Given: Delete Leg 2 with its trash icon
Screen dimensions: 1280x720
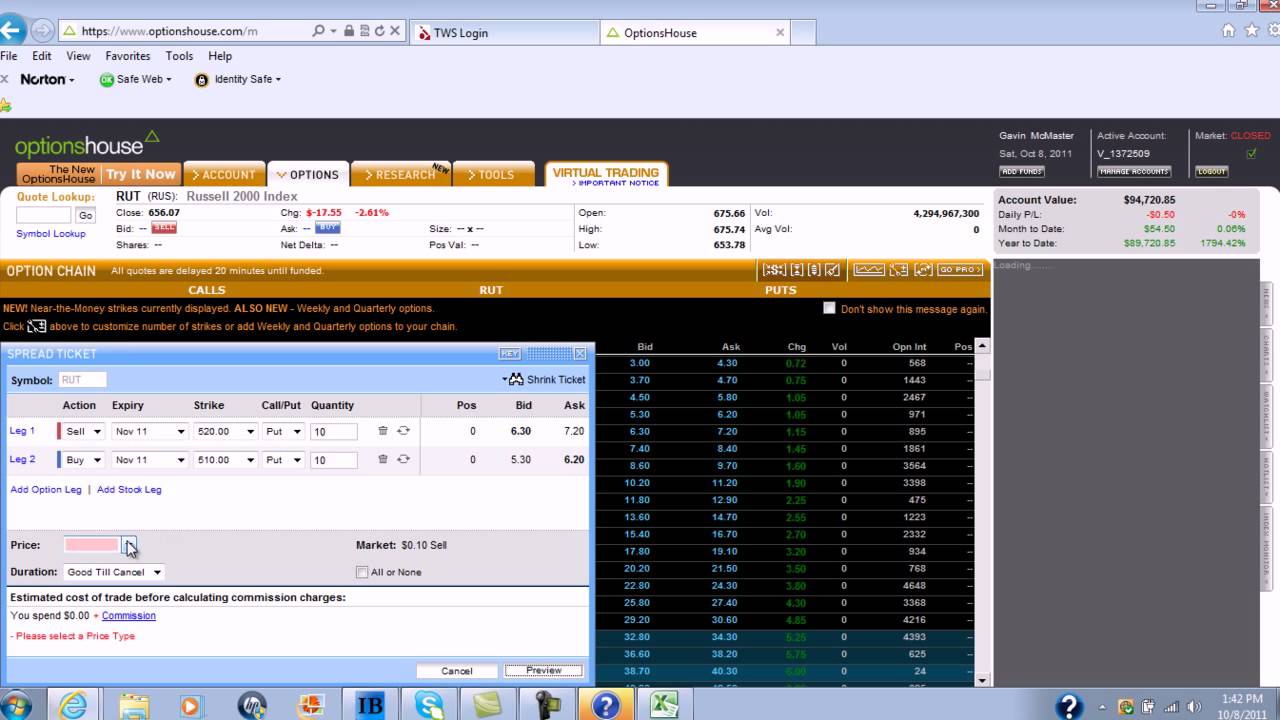Looking at the screenshot, I should 383,459.
